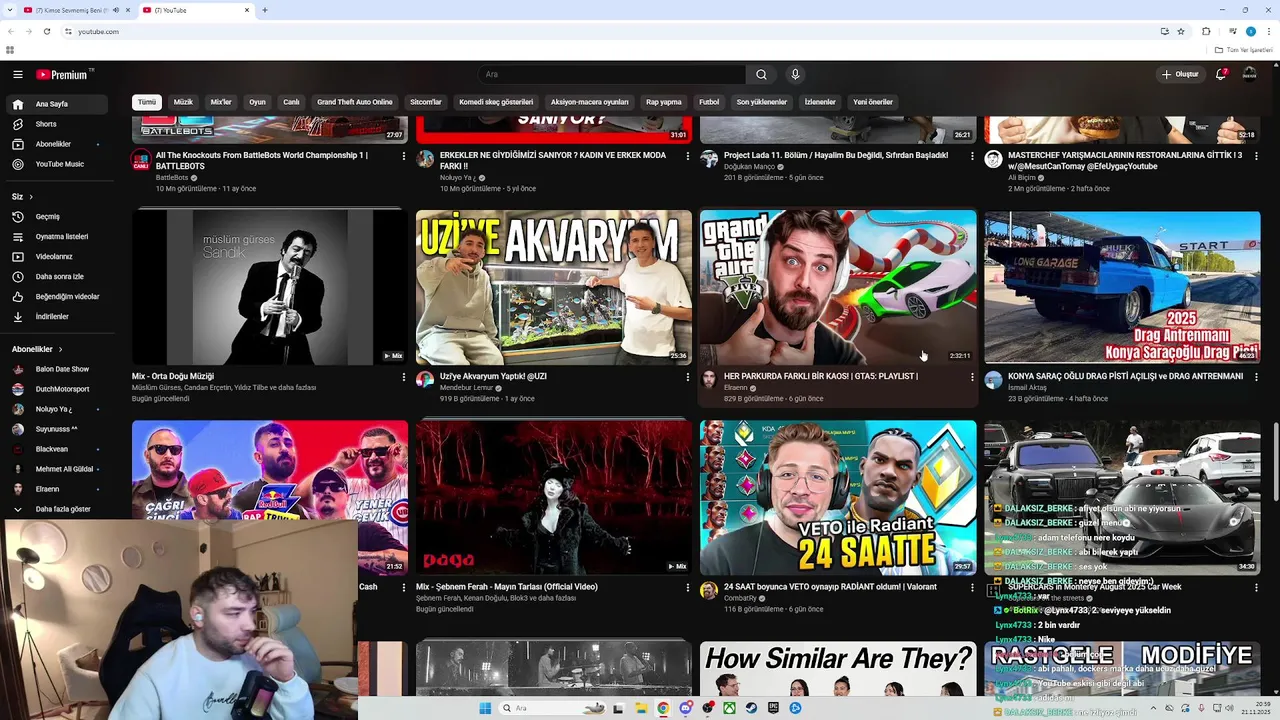Play the Uzi'ye Akvaryum thumbnail
1280x720 pixels.
554,287
